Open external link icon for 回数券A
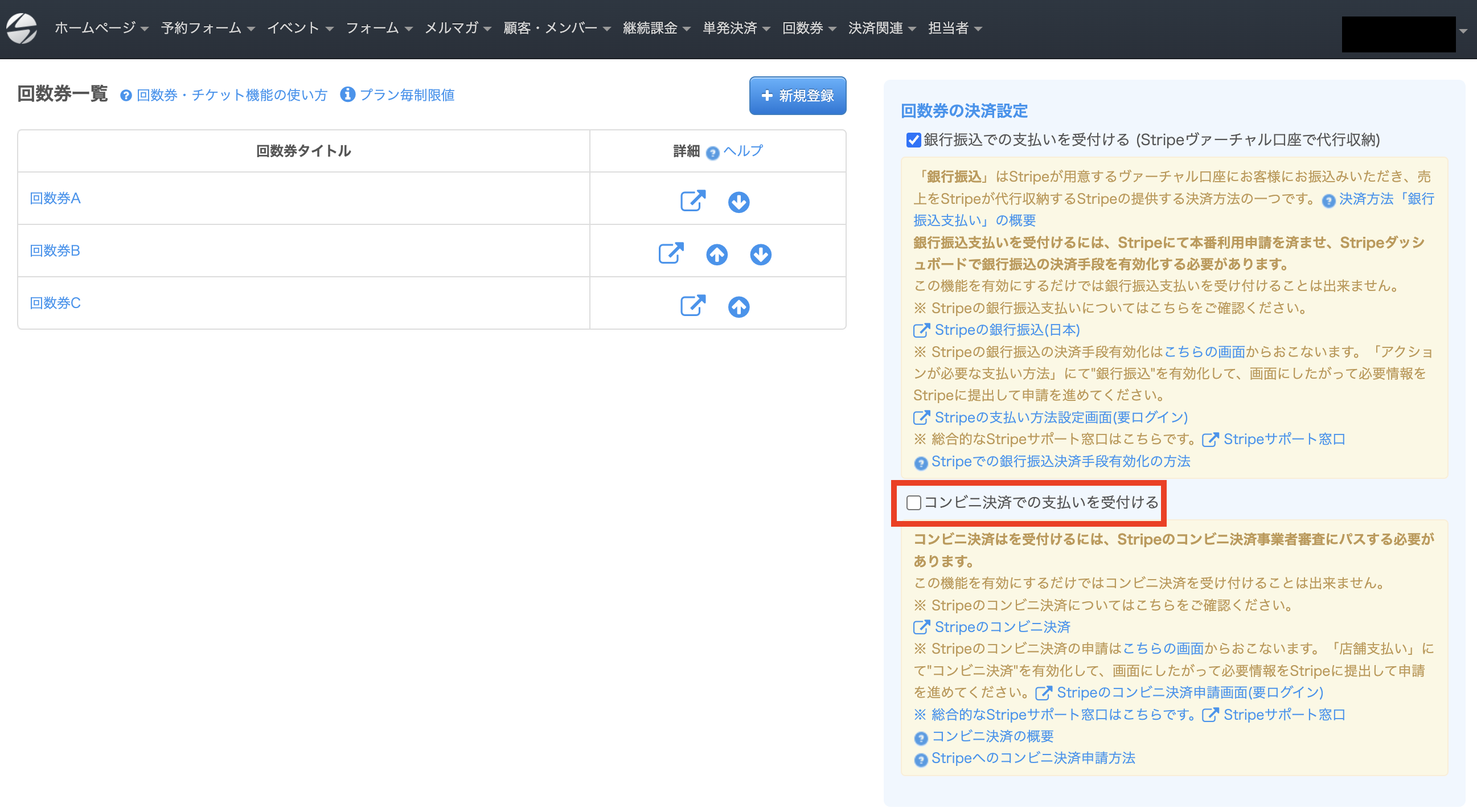Image resolution: width=1477 pixels, height=812 pixels. [692, 200]
